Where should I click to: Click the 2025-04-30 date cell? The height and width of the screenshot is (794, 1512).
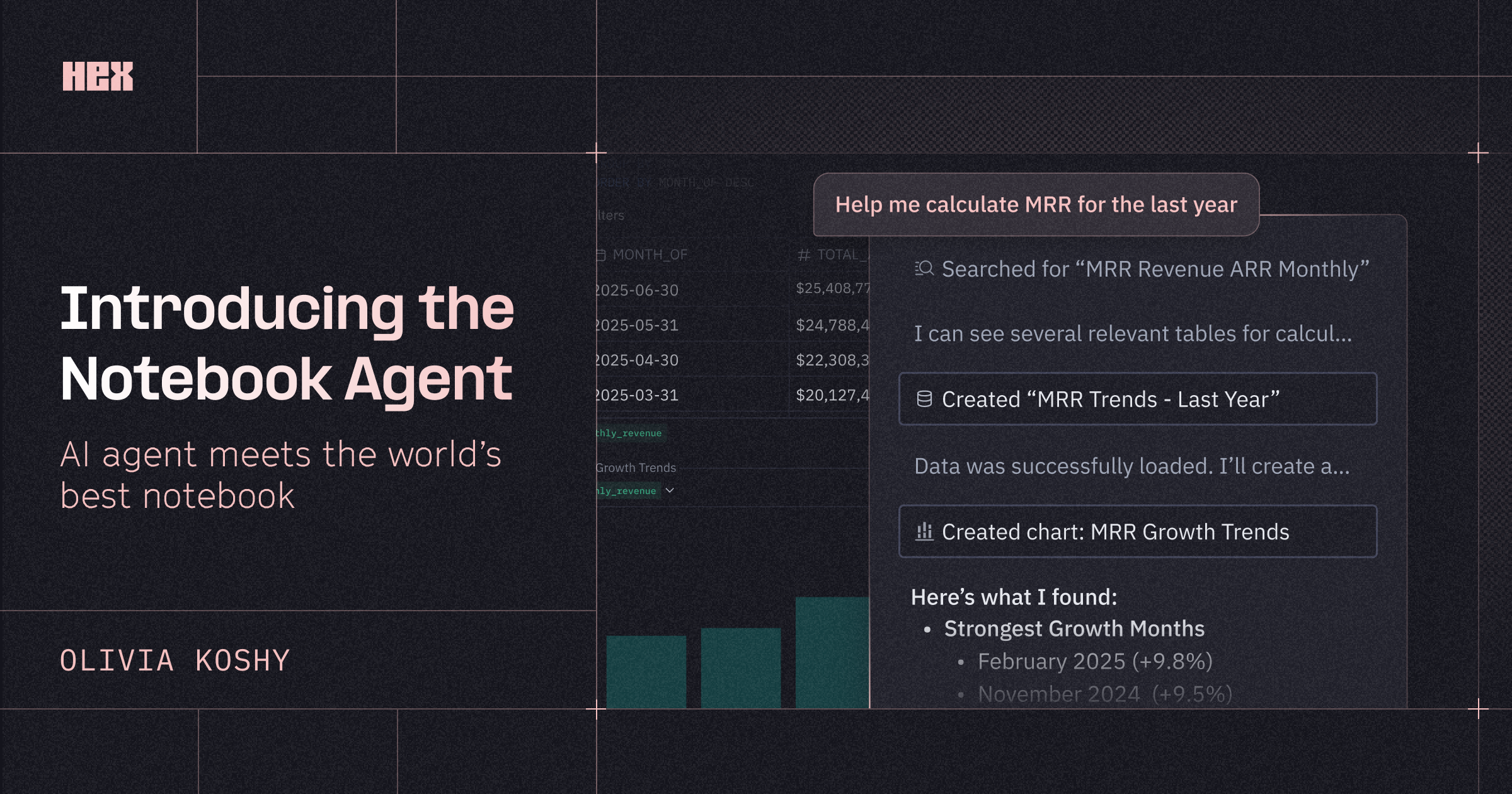[x=638, y=360]
